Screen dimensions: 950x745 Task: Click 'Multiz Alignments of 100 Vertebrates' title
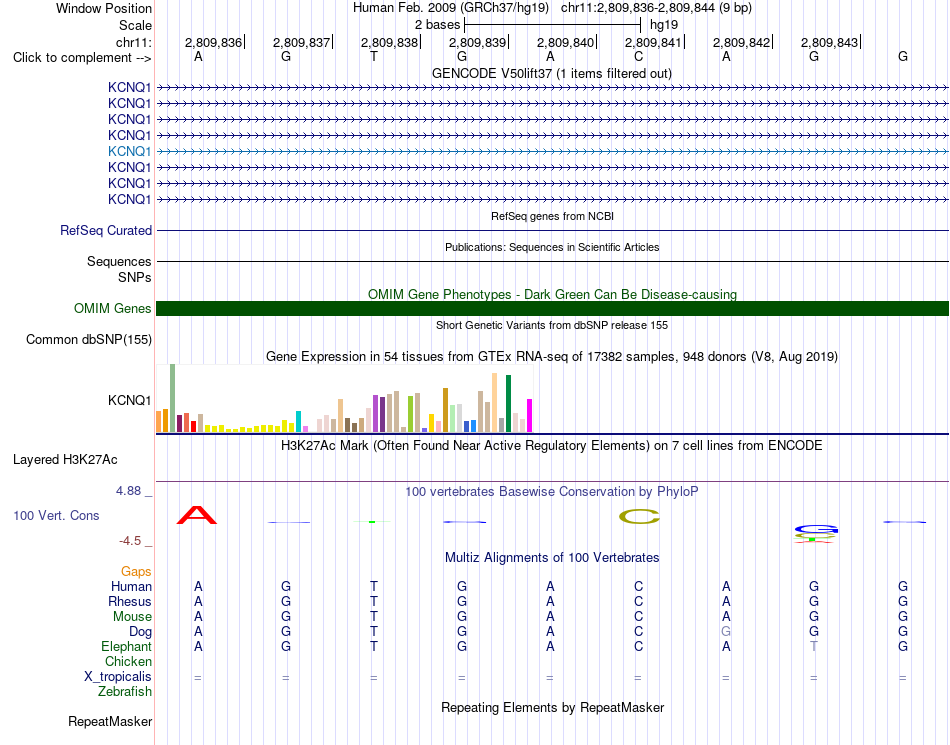click(x=552, y=557)
